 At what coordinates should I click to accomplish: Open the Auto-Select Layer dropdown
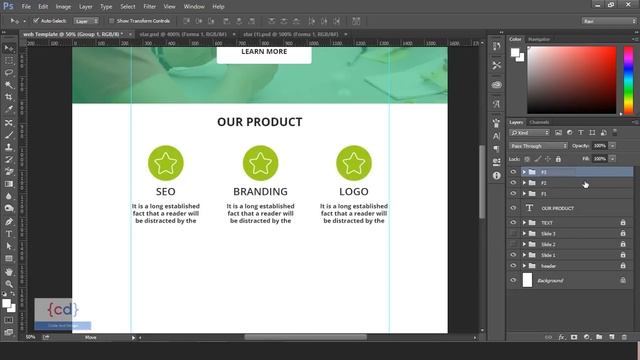coord(86,21)
